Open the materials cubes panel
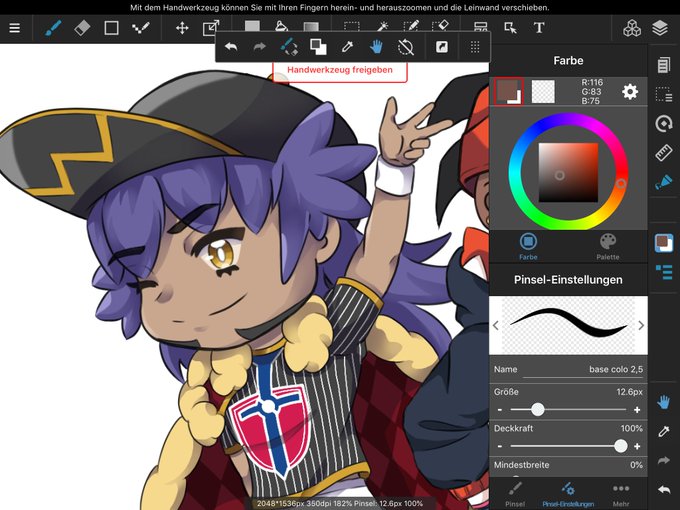 [x=632, y=28]
